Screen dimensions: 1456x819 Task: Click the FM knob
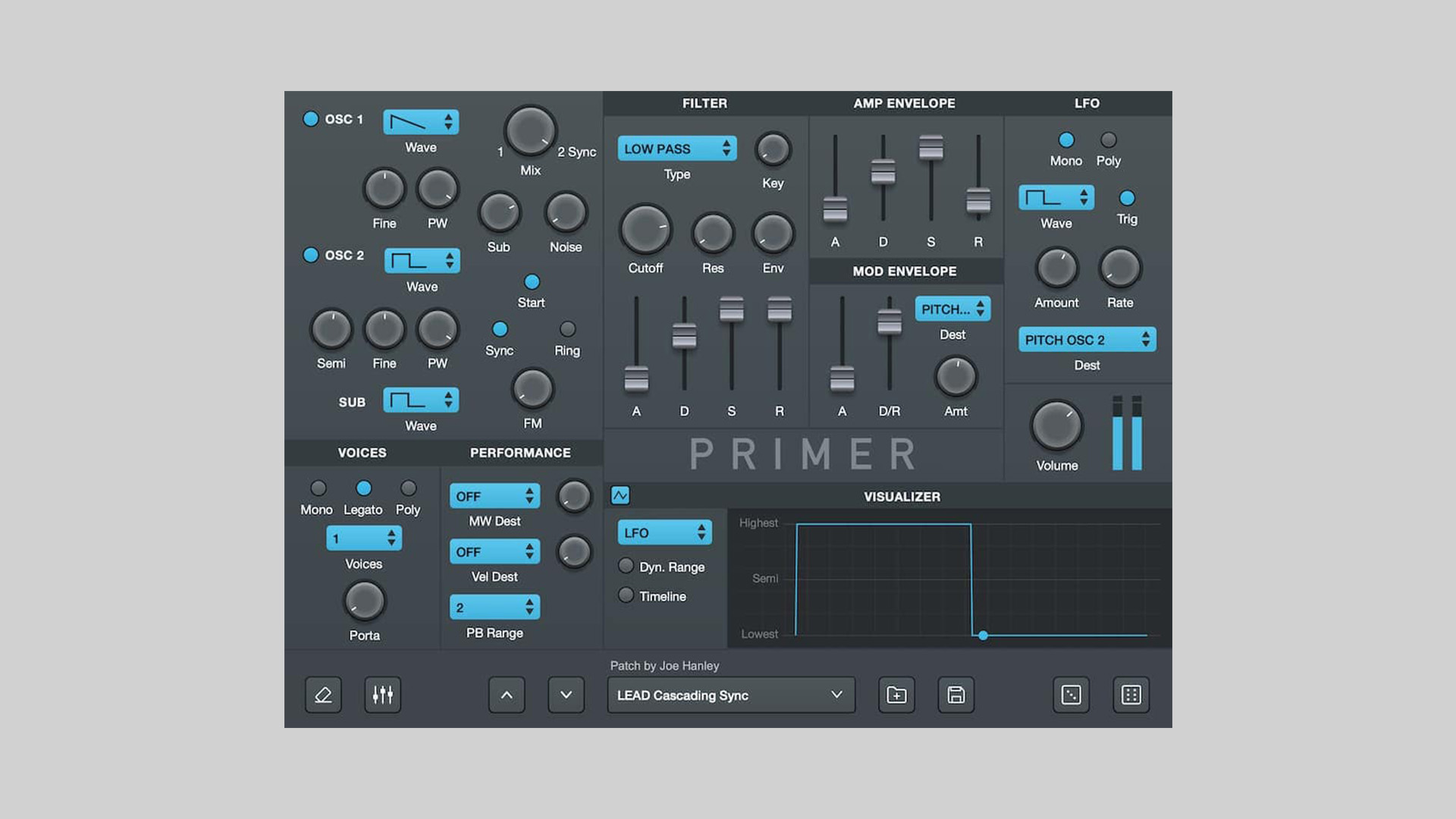(x=533, y=389)
